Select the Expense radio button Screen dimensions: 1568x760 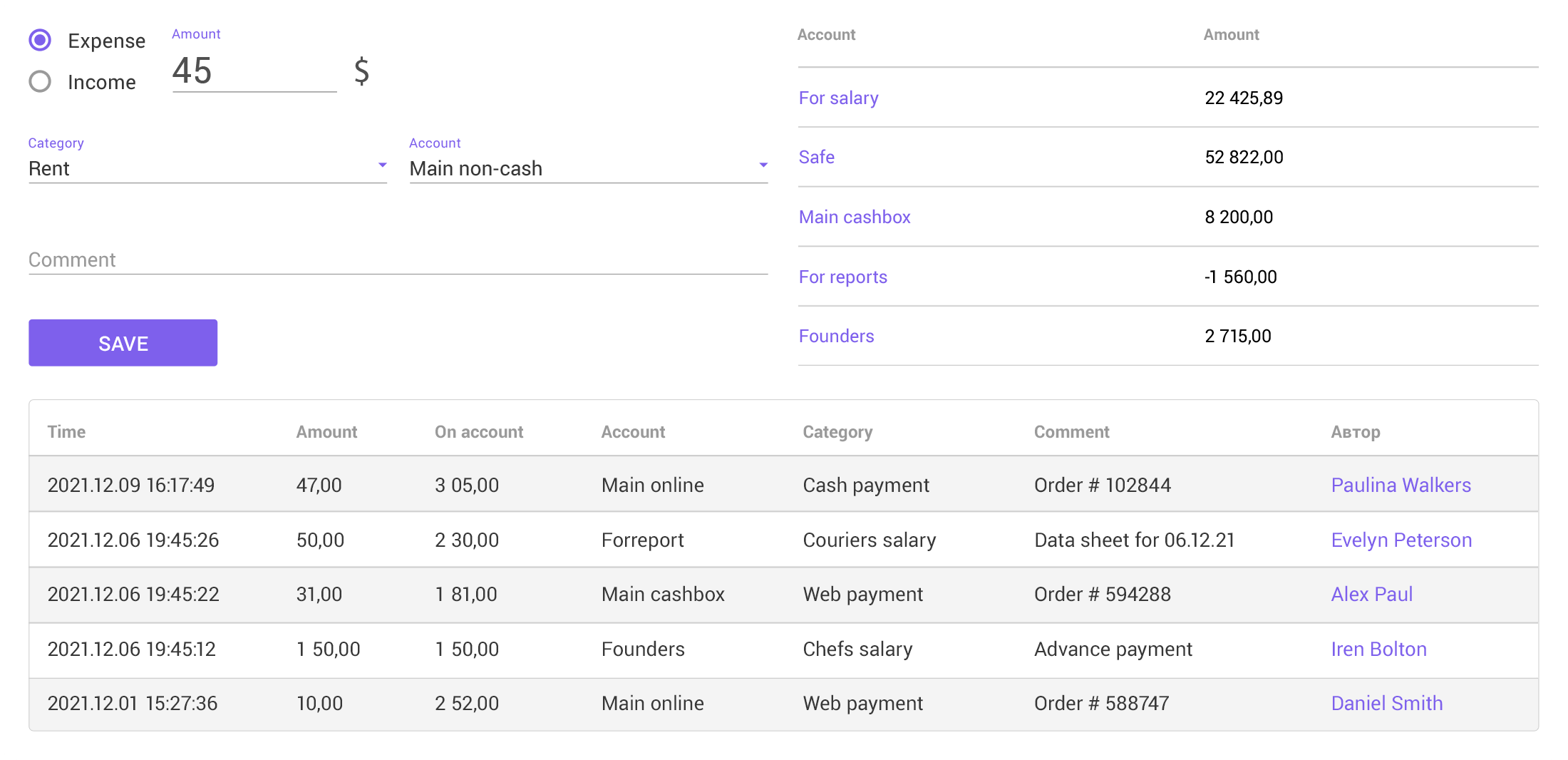[41, 41]
